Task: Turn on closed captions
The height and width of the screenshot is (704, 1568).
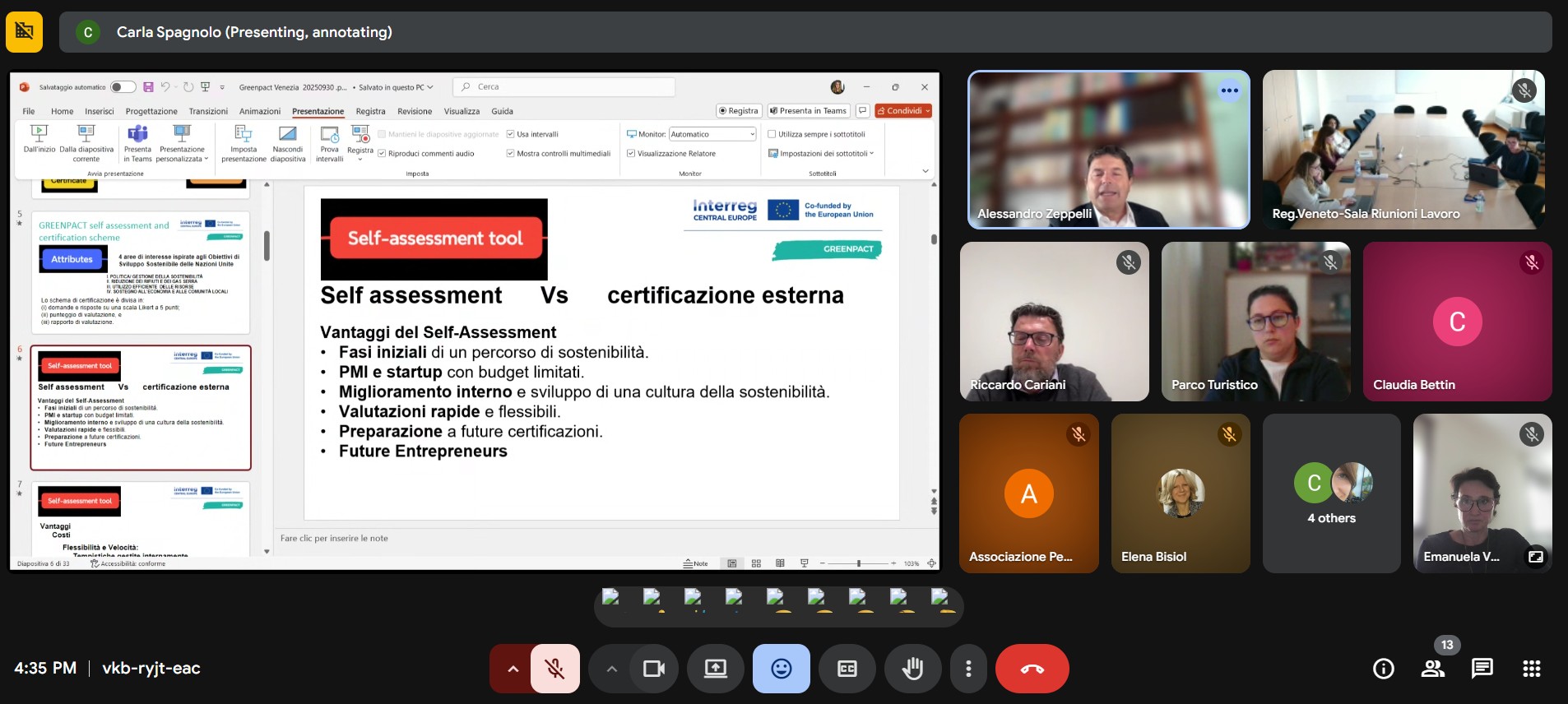Action: (847, 669)
